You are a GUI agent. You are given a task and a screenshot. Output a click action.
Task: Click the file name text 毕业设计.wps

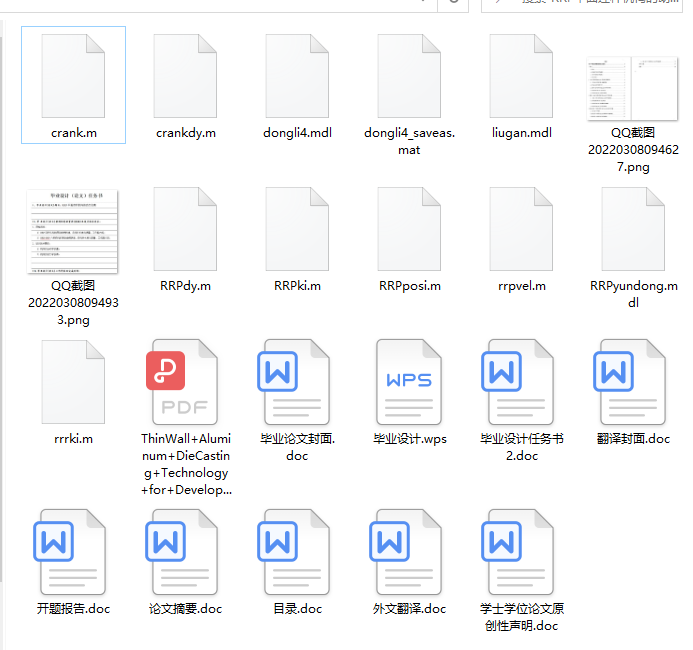click(x=410, y=439)
